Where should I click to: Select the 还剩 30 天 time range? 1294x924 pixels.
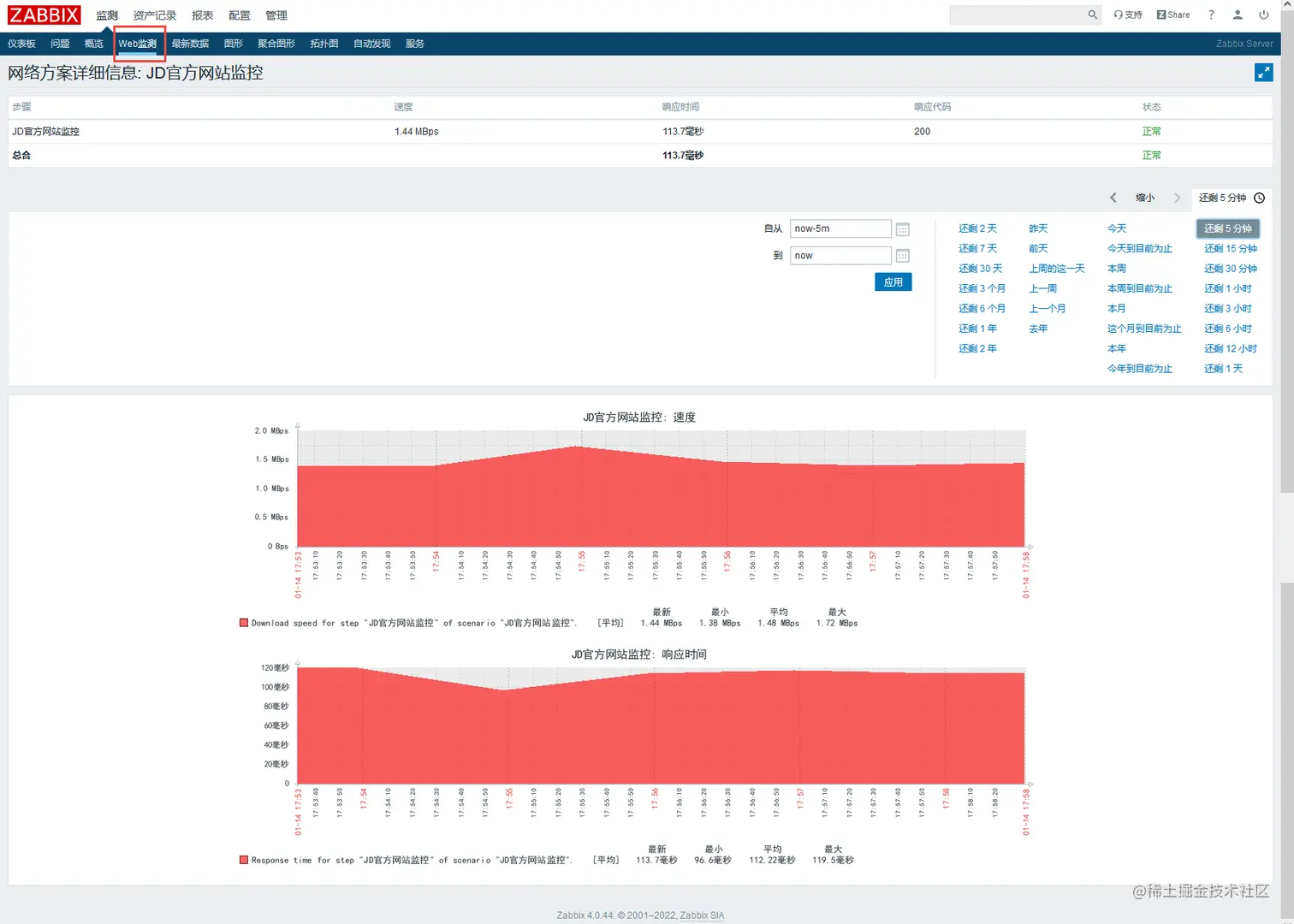click(980, 269)
